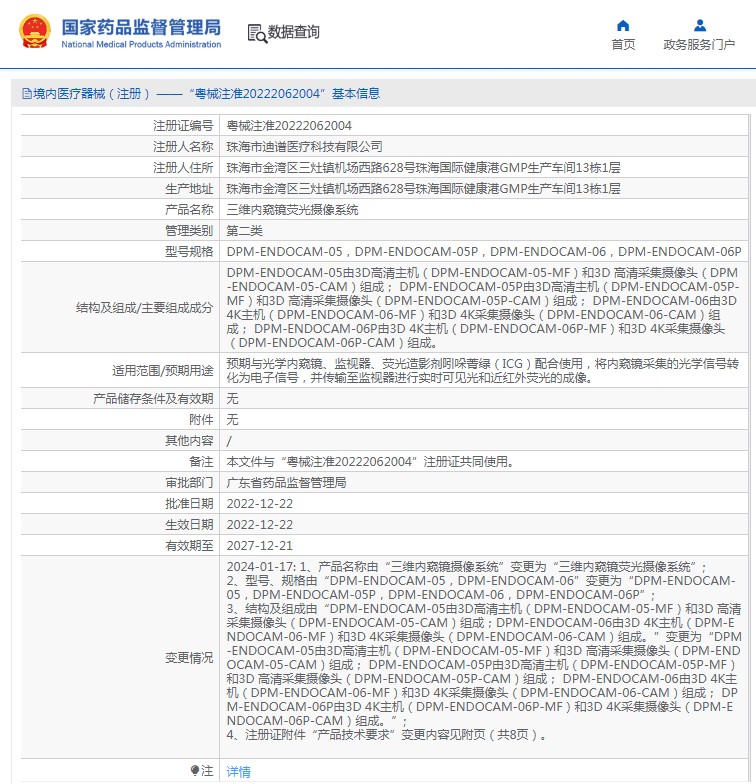756x784 pixels.
Task: Click the 附件 row label
Action: pyautogui.click(x=201, y=420)
